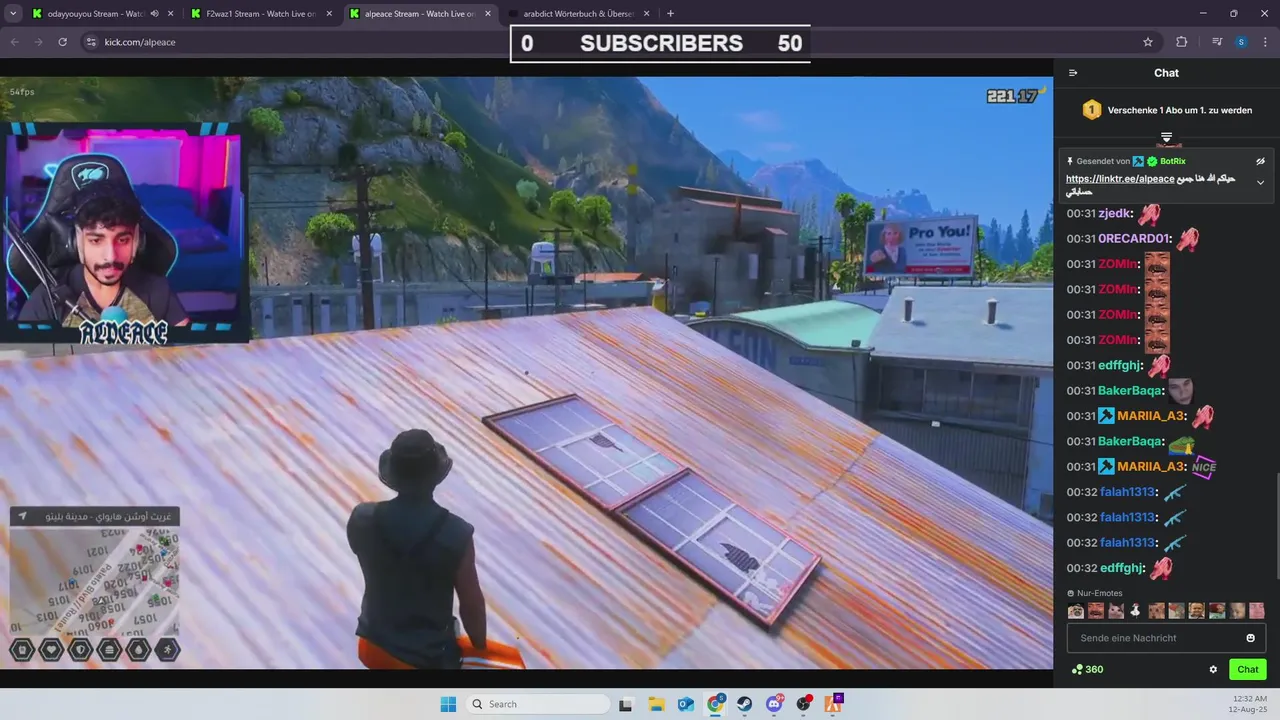Click the stream video player area
The width and height of the screenshot is (1280, 720).
click(x=526, y=373)
